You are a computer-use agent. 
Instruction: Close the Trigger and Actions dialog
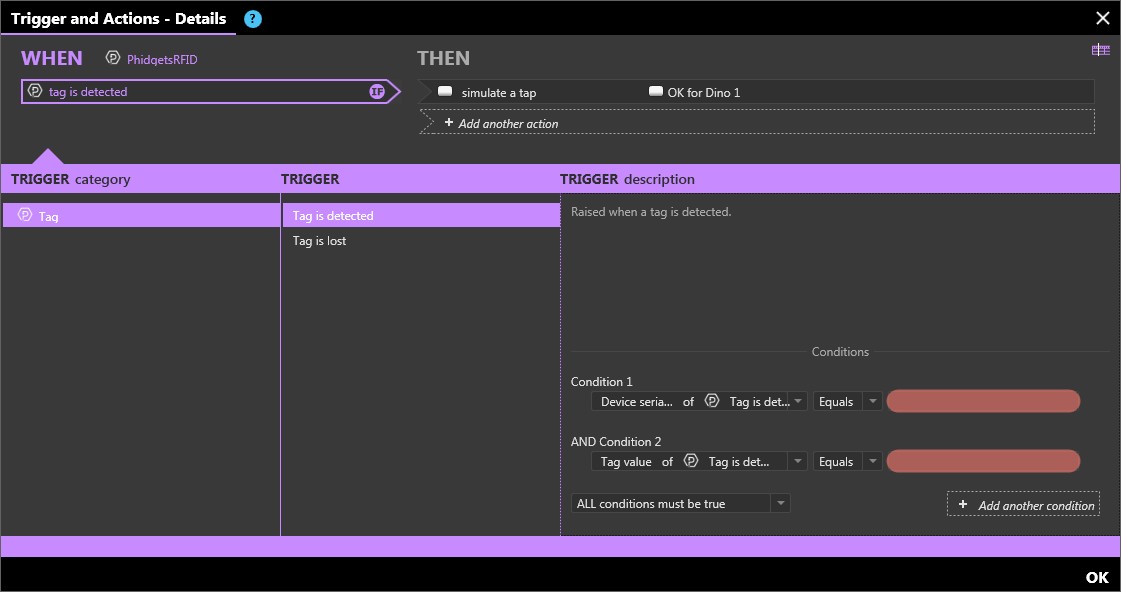[1102, 18]
